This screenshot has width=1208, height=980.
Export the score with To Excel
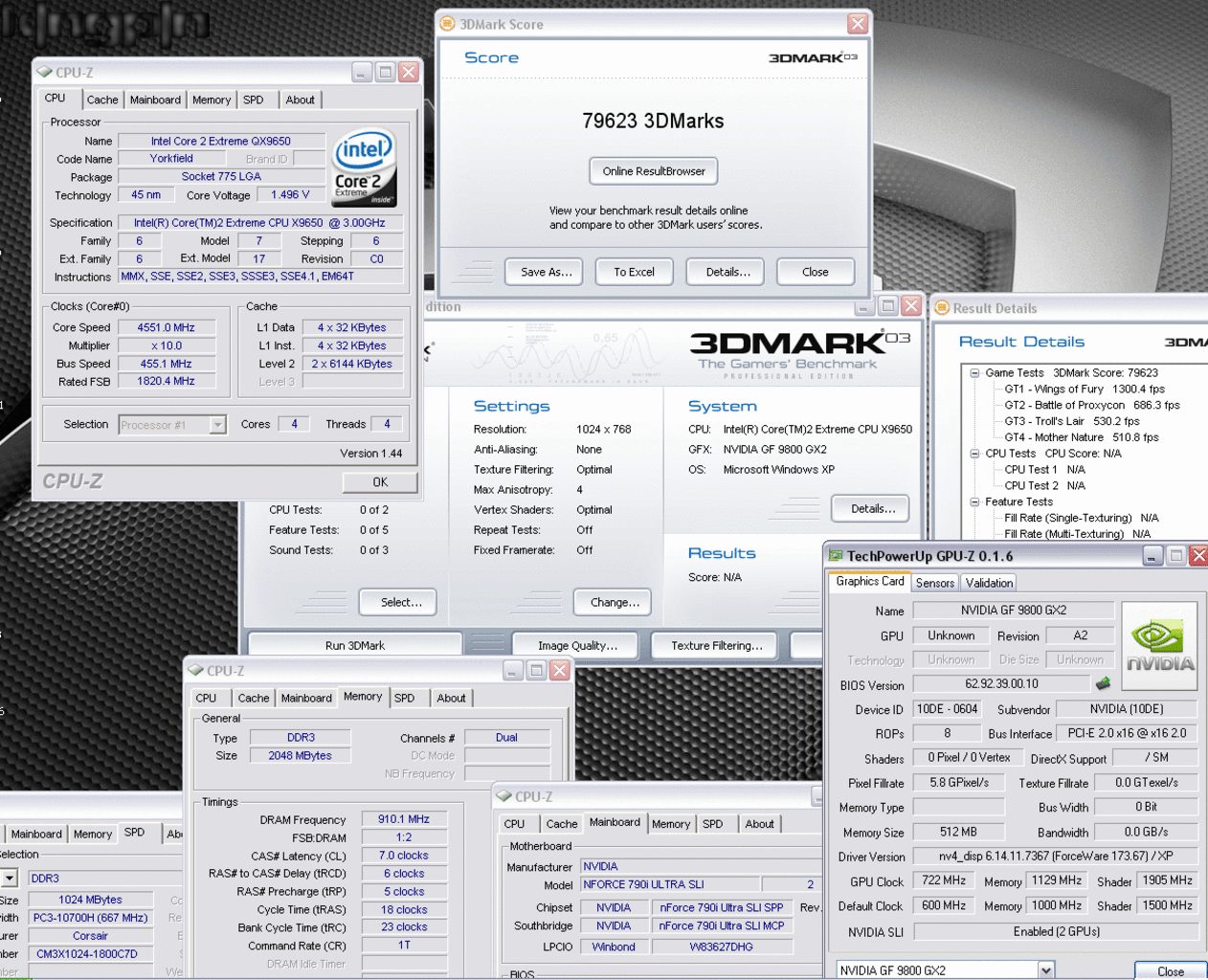pyautogui.click(x=635, y=272)
